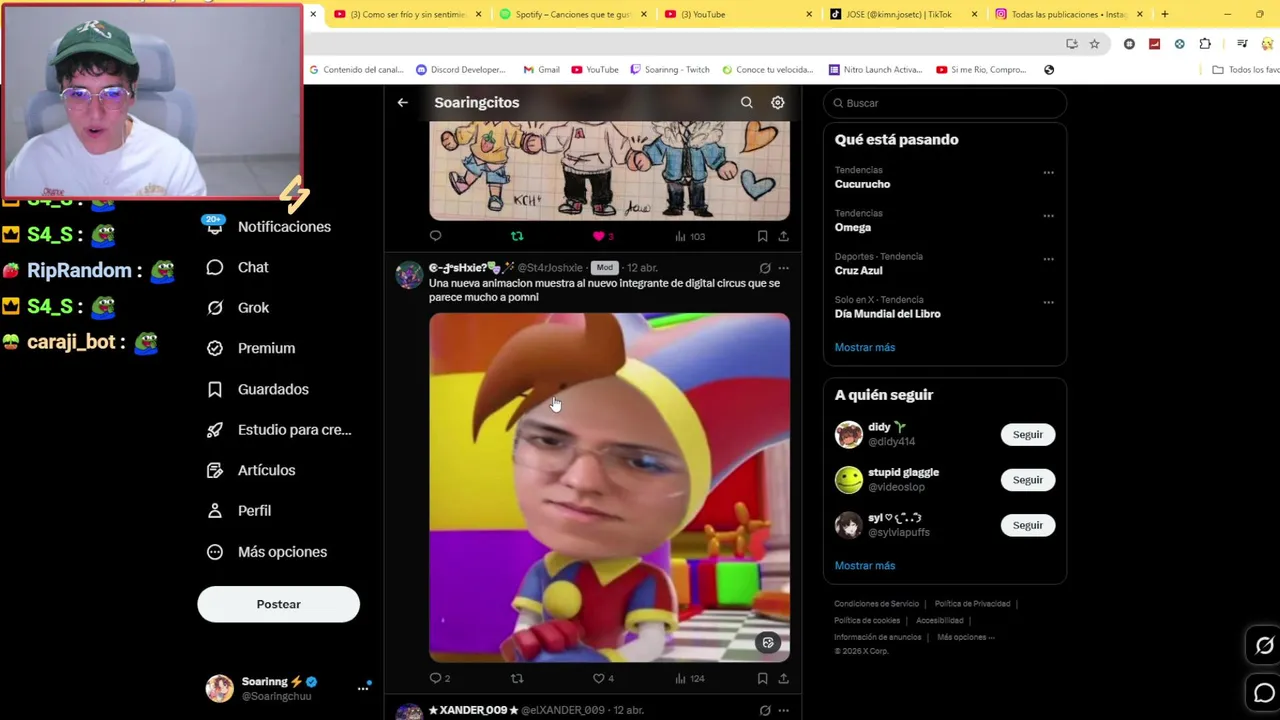This screenshot has width=1280, height=720.
Task: Follow the didy account
Action: pyautogui.click(x=1027, y=435)
